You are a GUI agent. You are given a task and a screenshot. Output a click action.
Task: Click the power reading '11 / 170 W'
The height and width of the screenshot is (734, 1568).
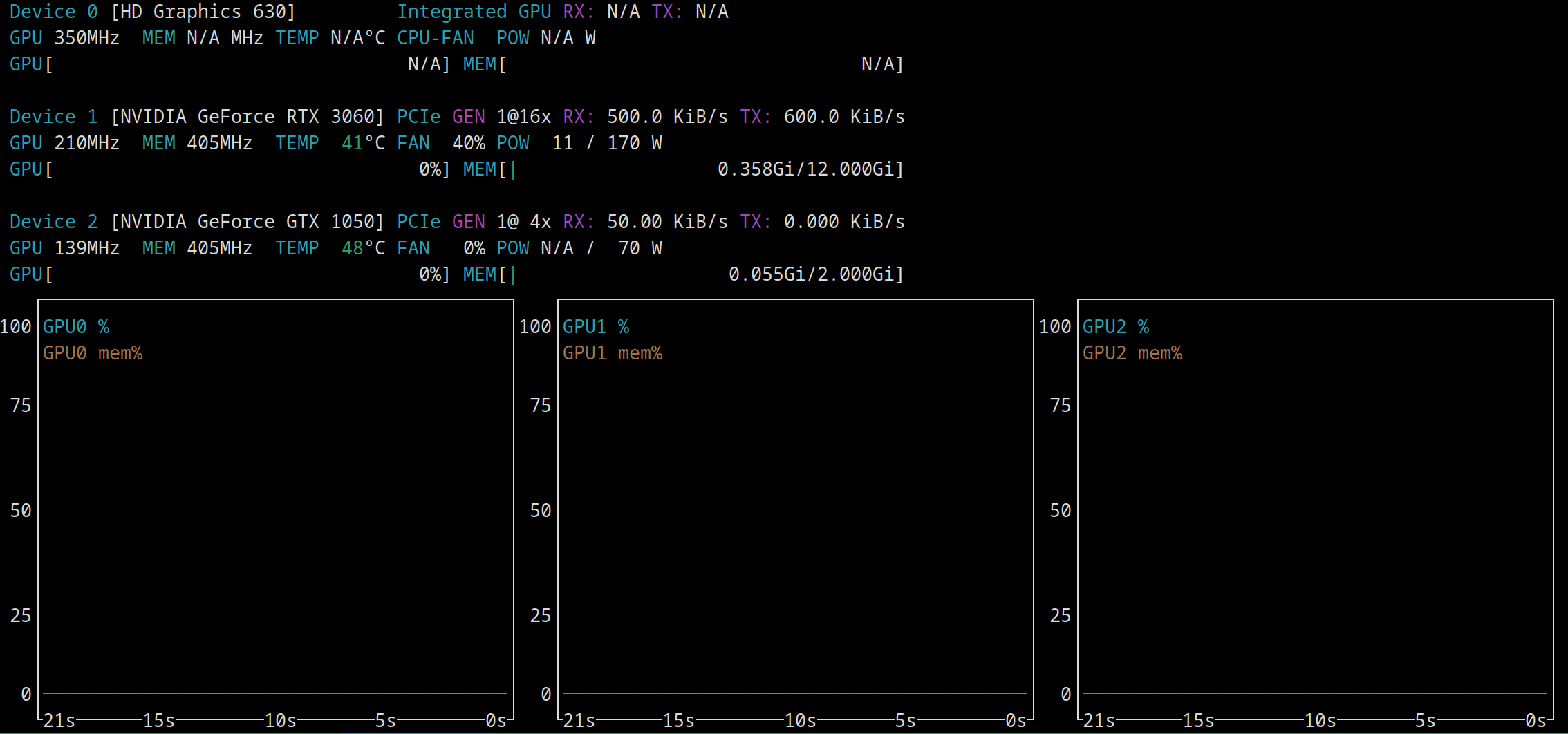coord(606,143)
